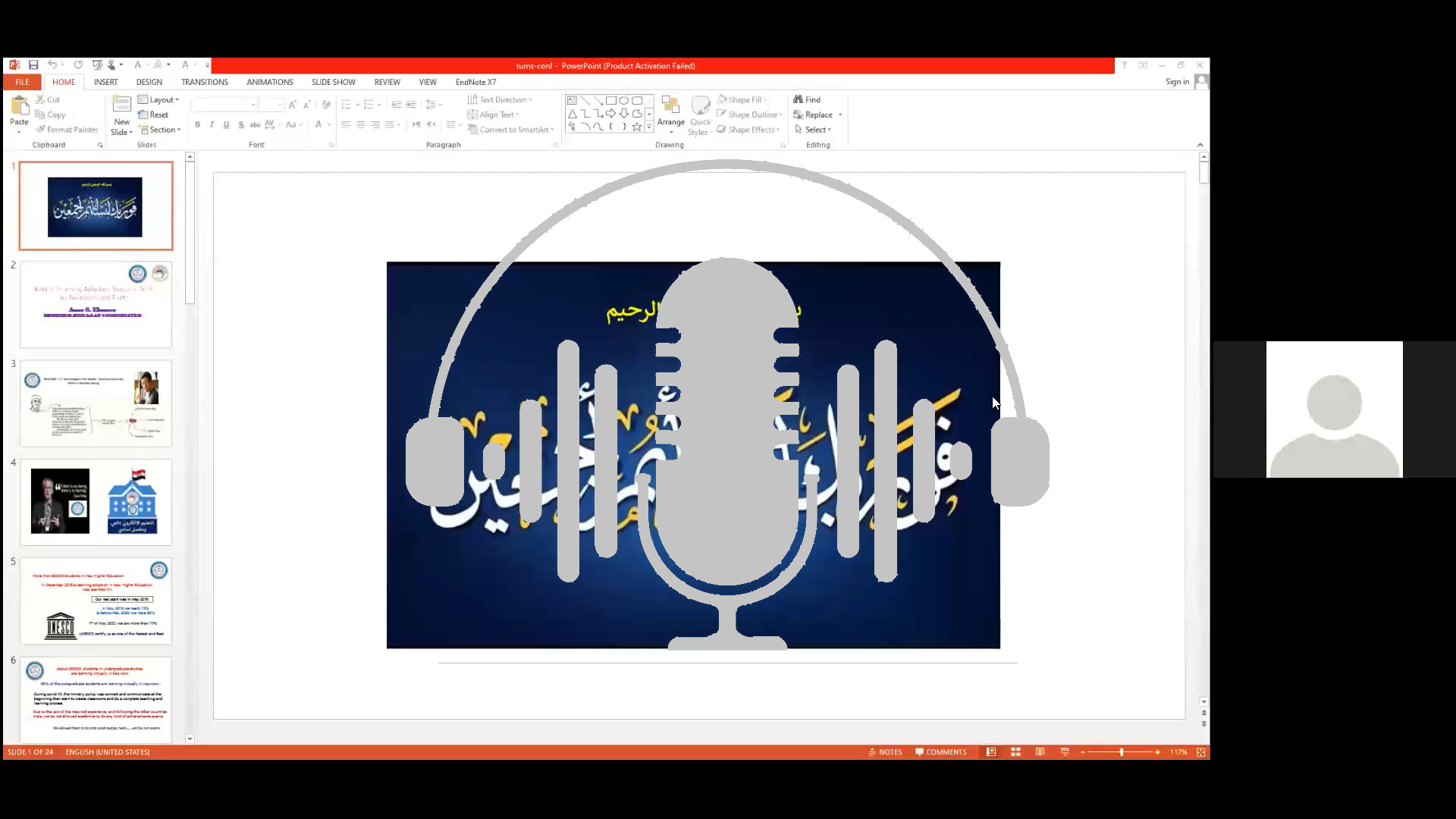The width and height of the screenshot is (1456, 819).
Task: Click the zoom slider handle
Action: (x=1122, y=752)
